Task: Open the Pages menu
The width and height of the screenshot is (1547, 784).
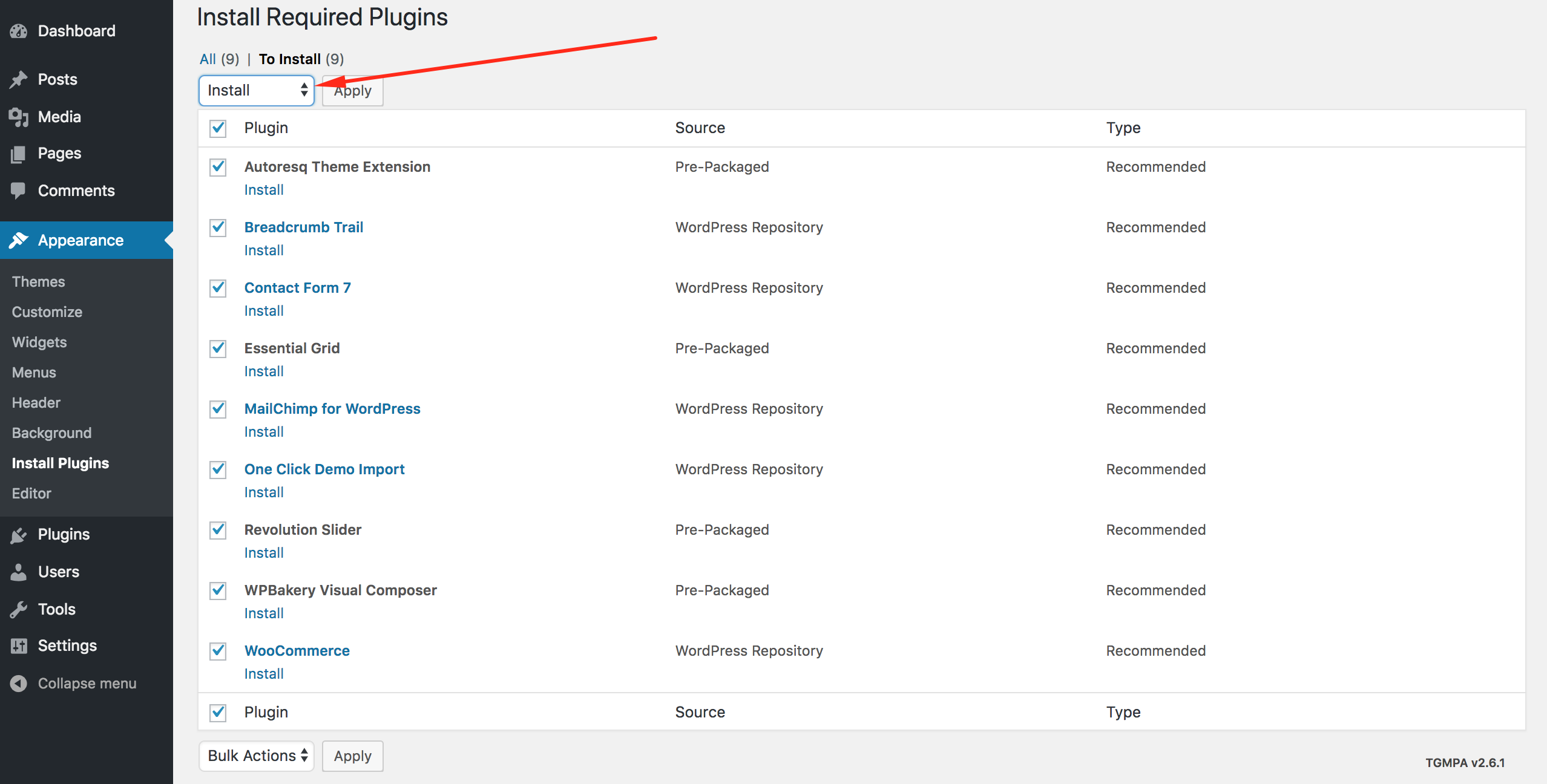Action: click(x=87, y=154)
